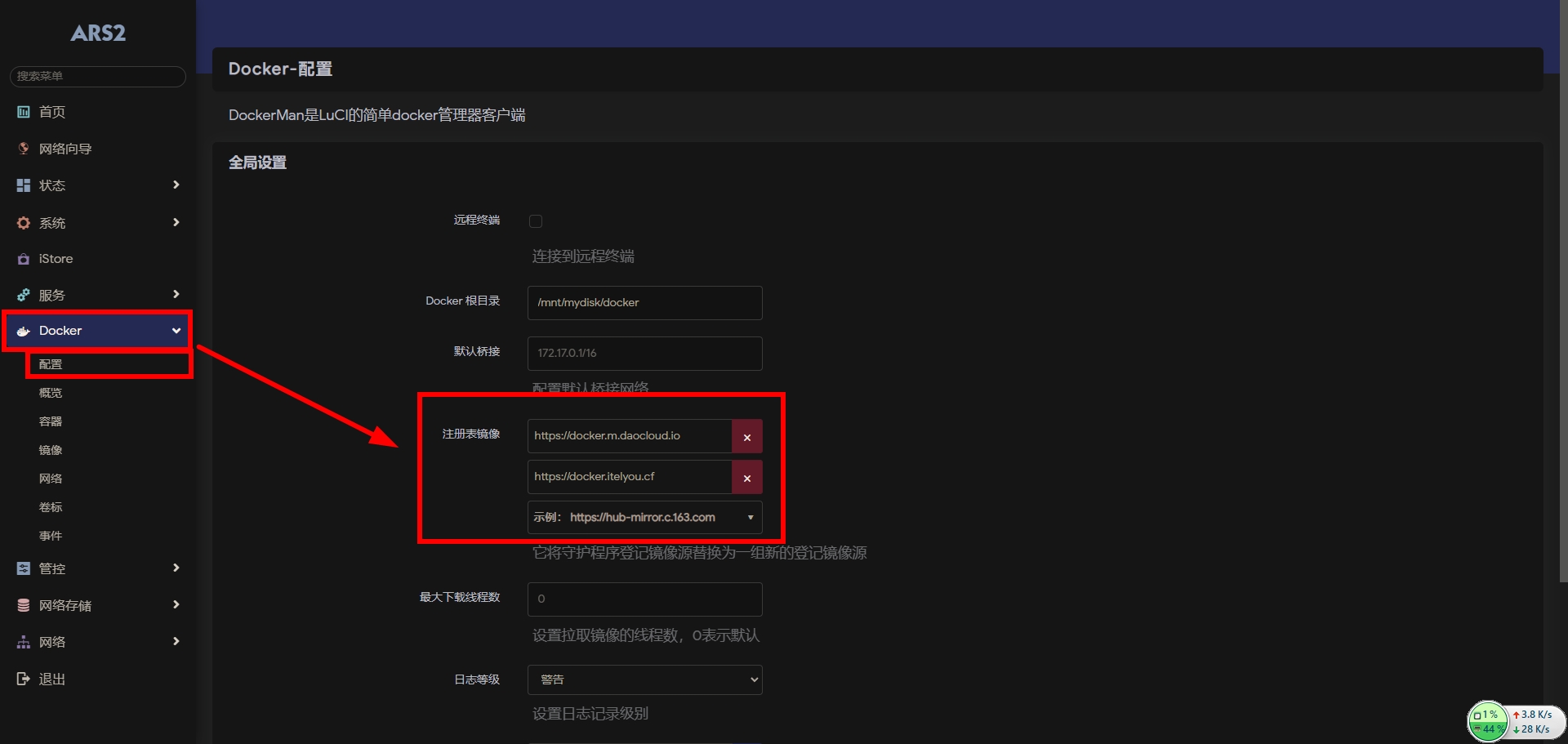Open Docker 配置 submenu item
The height and width of the screenshot is (744, 1568).
pyautogui.click(x=51, y=364)
